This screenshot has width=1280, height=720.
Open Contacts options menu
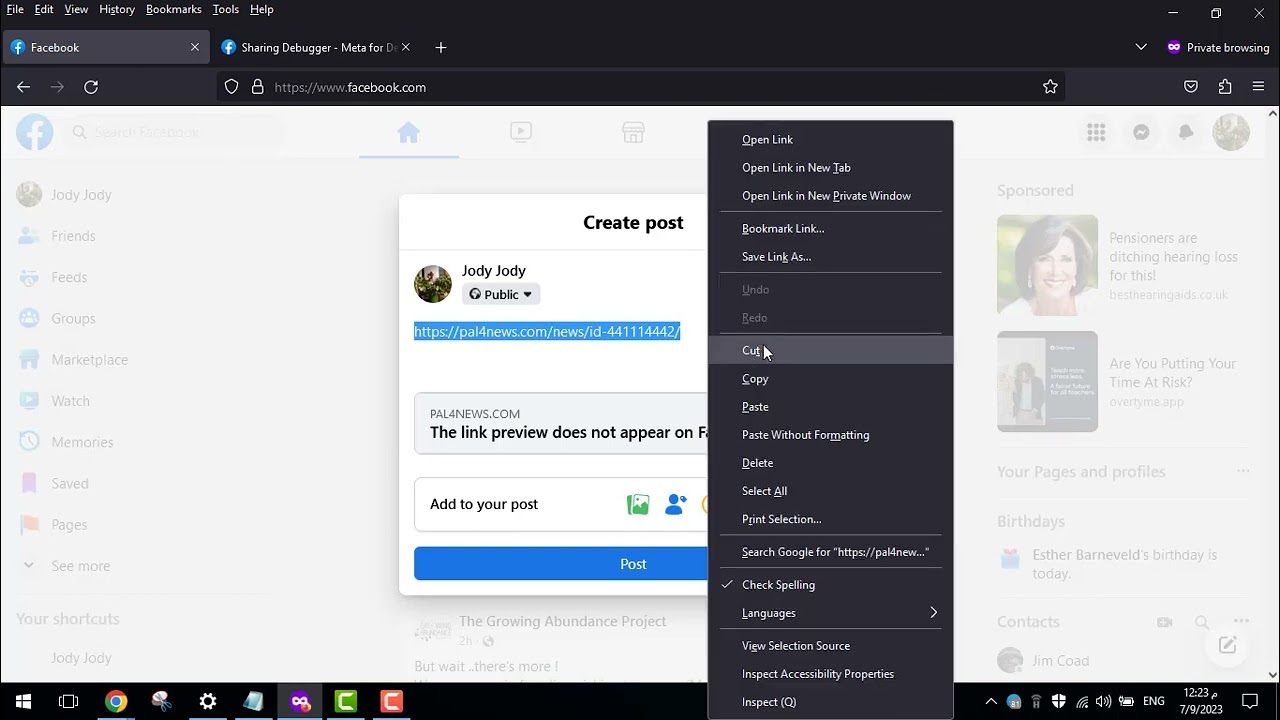(x=1241, y=622)
